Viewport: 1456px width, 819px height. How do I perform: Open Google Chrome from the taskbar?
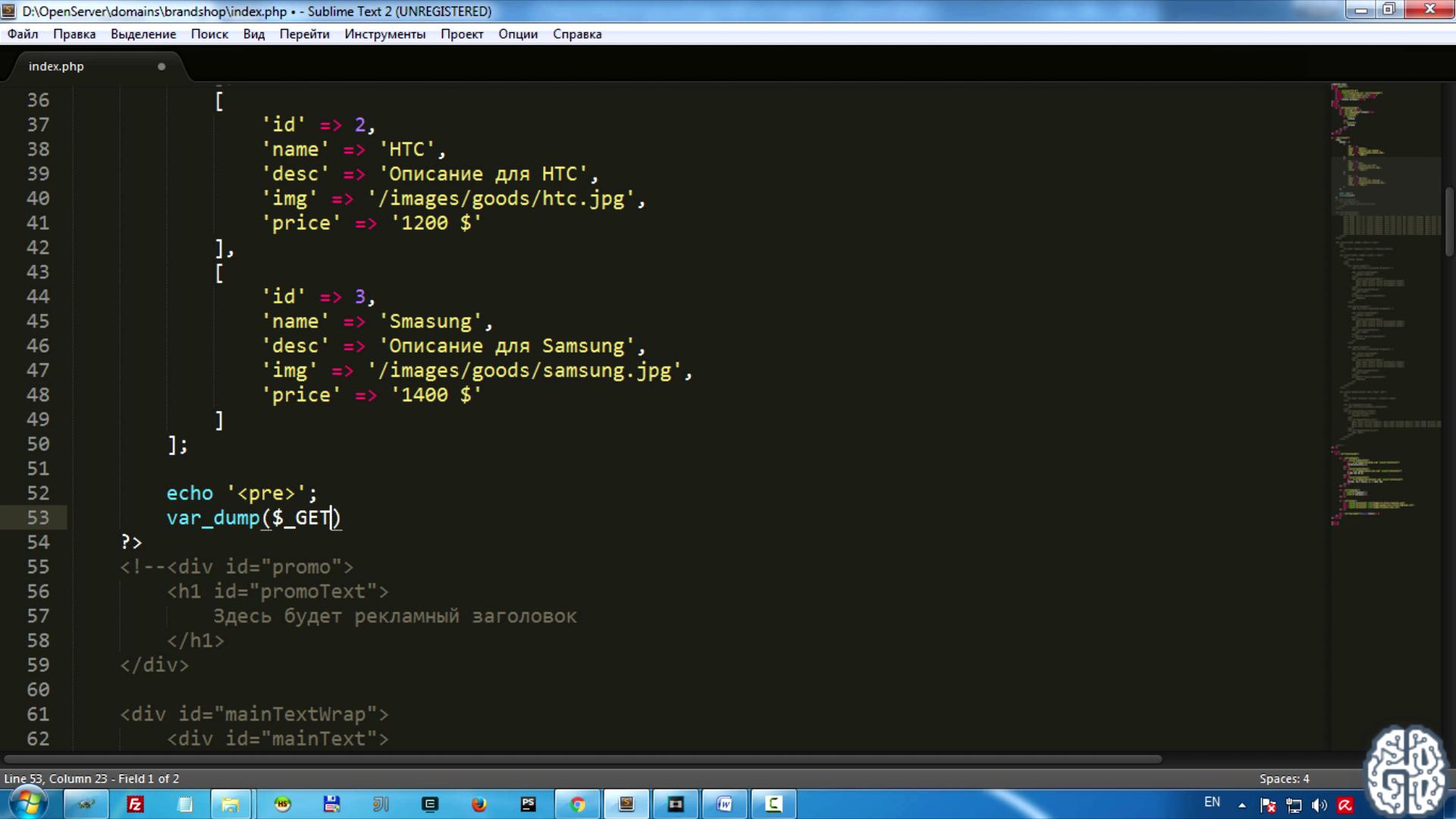pos(578,804)
